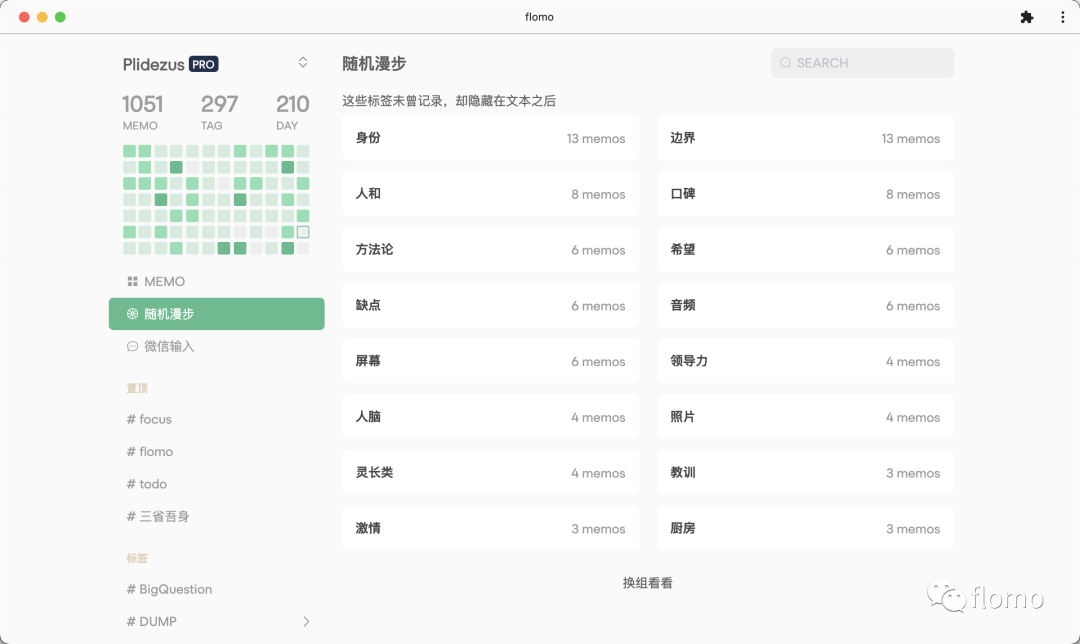Open the 激情 tag card
The width and height of the screenshot is (1080, 644).
point(490,528)
